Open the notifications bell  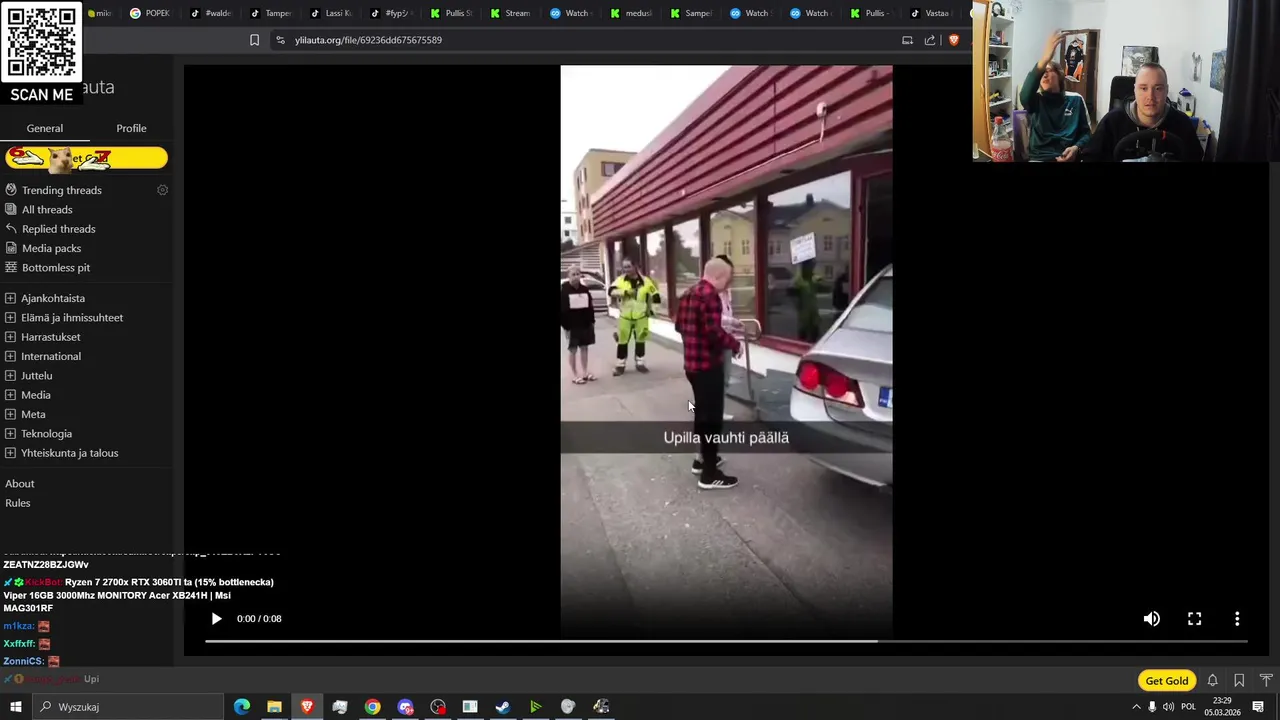1212,681
